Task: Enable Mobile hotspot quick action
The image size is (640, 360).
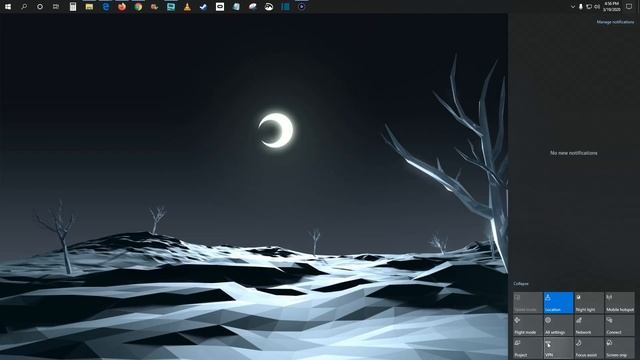Action: coord(620,302)
